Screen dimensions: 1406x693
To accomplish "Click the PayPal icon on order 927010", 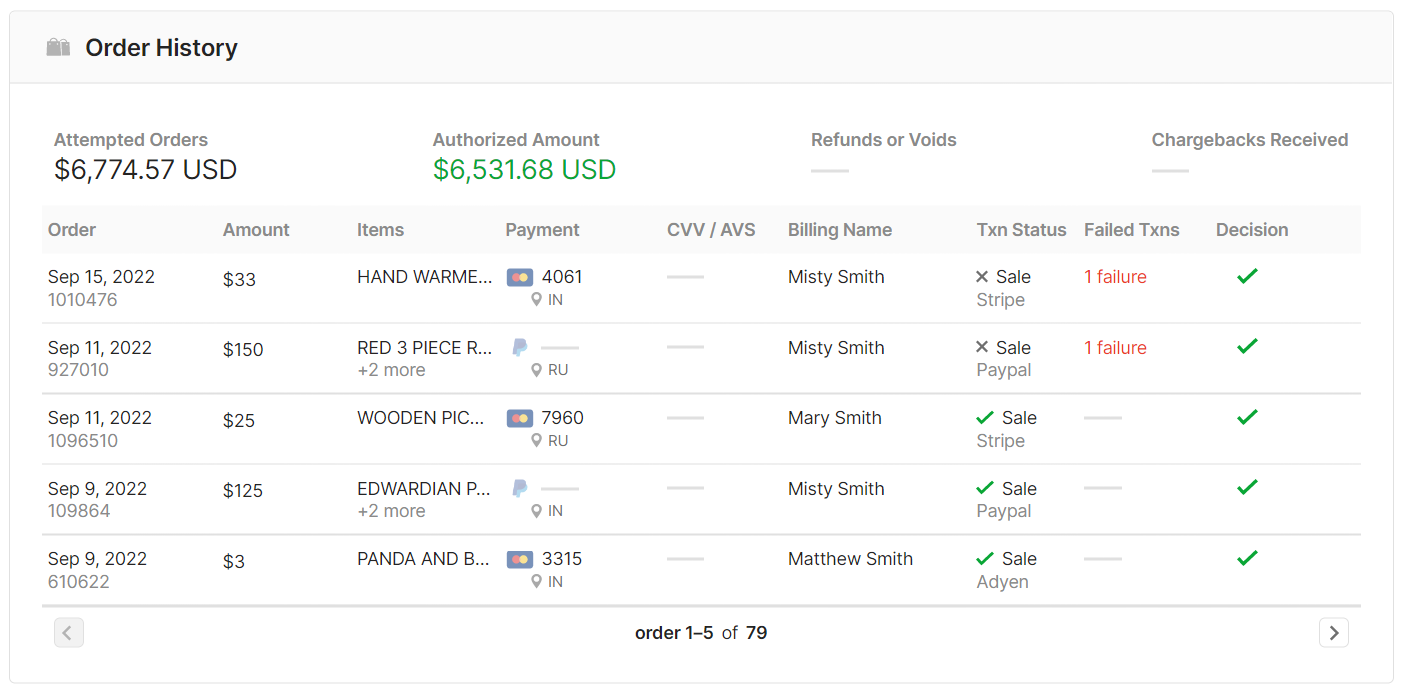I will pyautogui.click(x=519, y=348).
